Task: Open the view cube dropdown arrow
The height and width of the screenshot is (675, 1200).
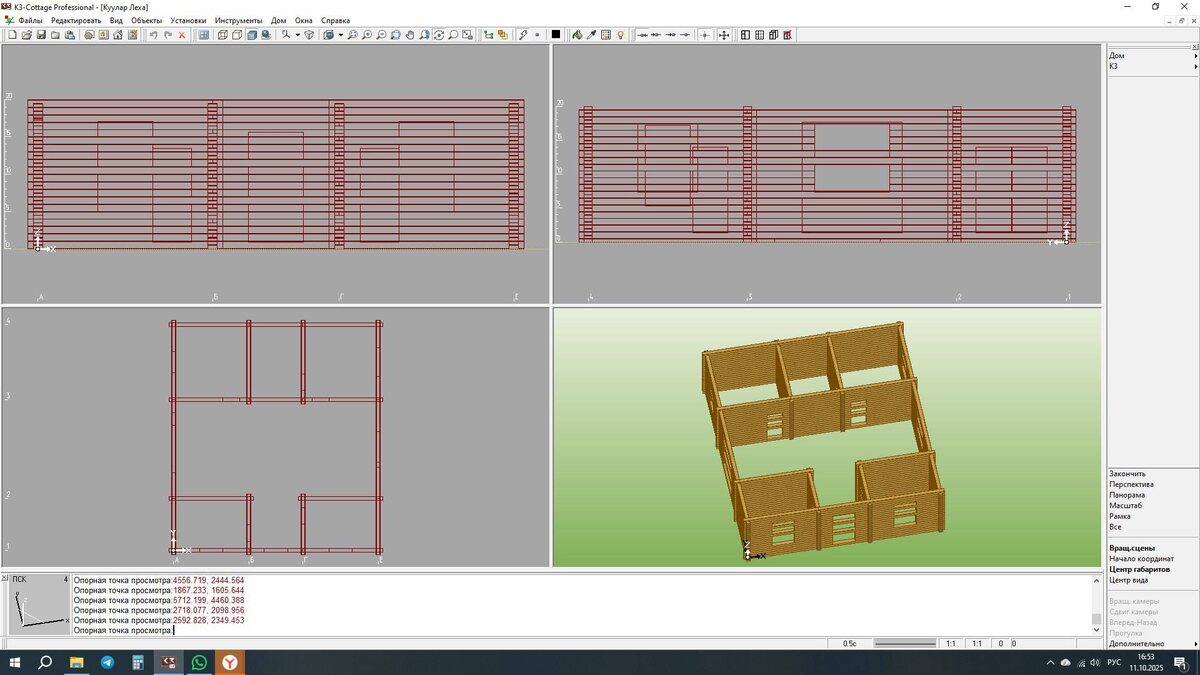Action: tap(340, 34)
